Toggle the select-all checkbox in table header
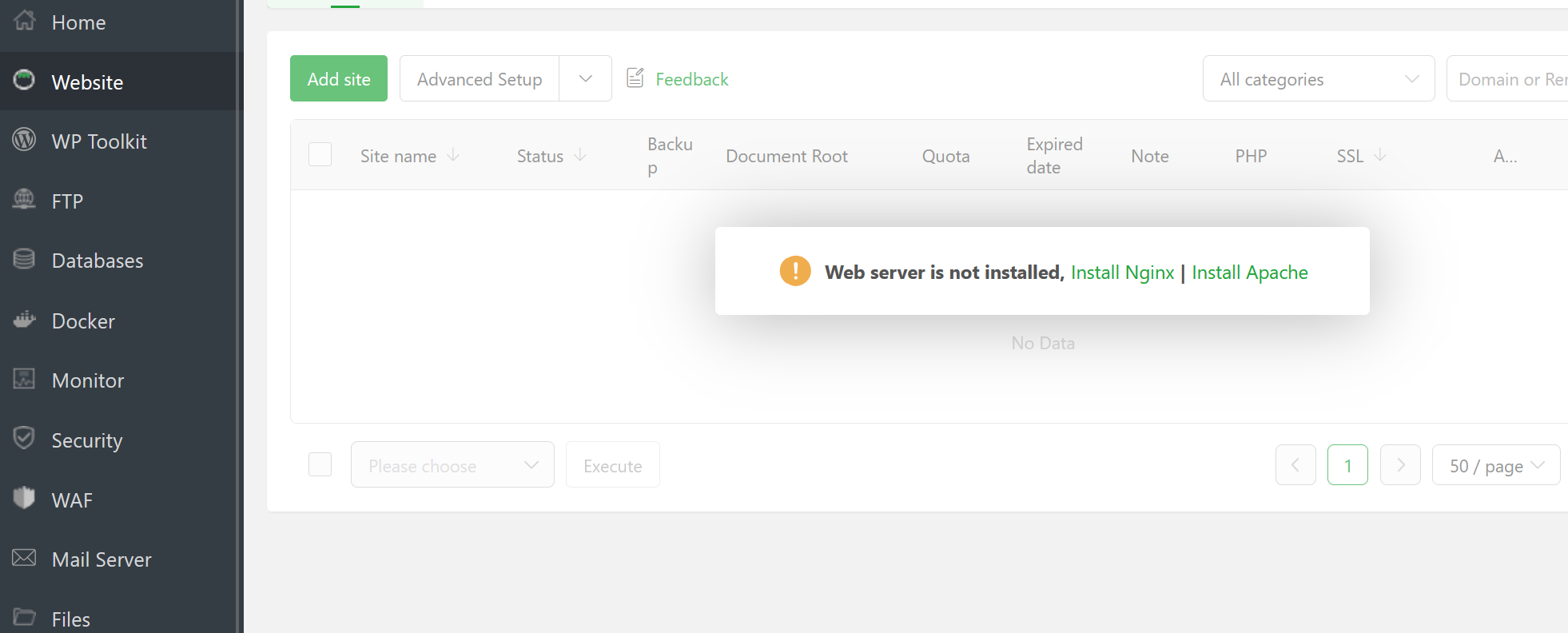 tap(320, 154)
